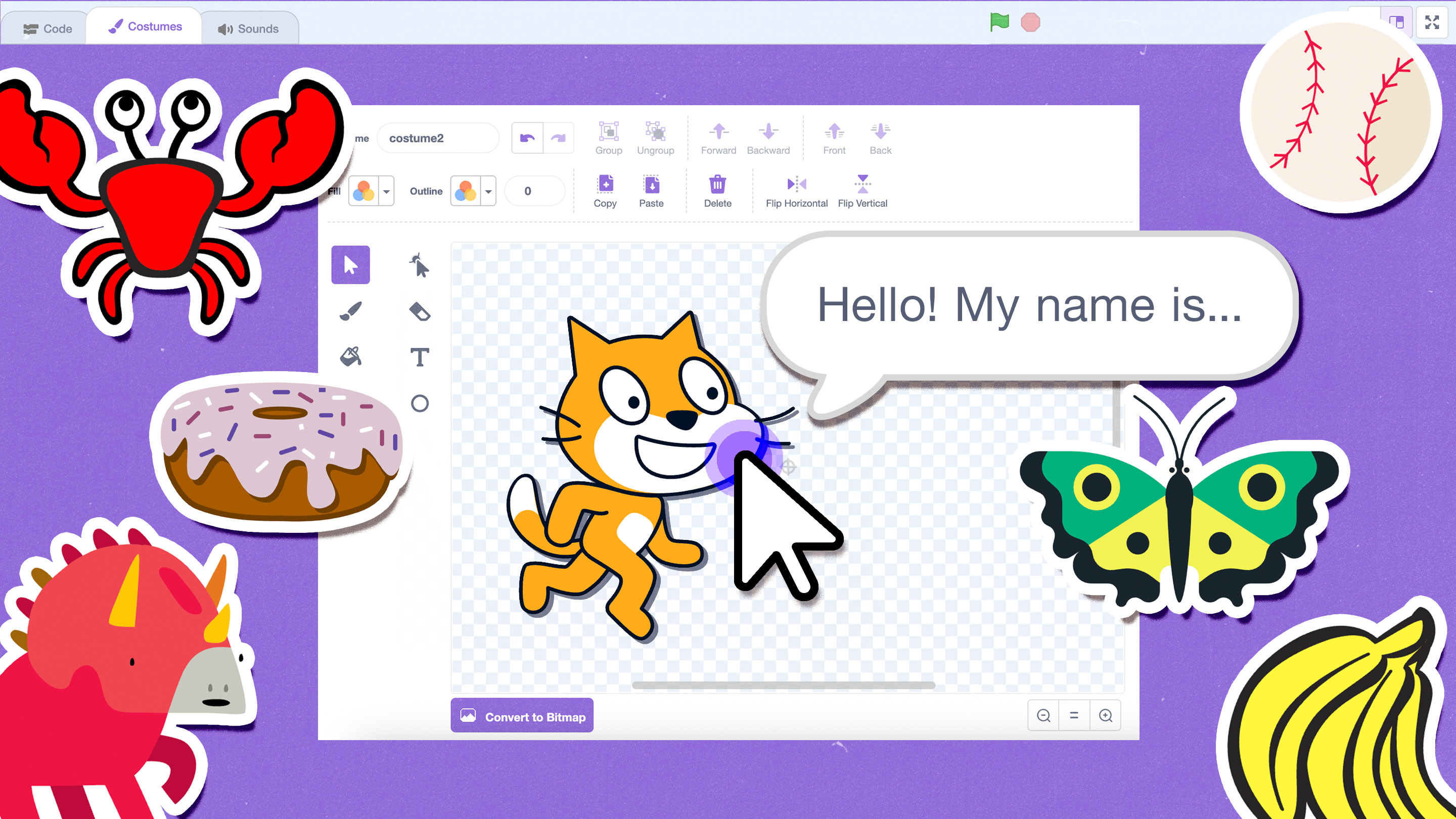This screenshot has height=819, width=1456.
Task: Undo the last costume edit
Action: [527, 138]
